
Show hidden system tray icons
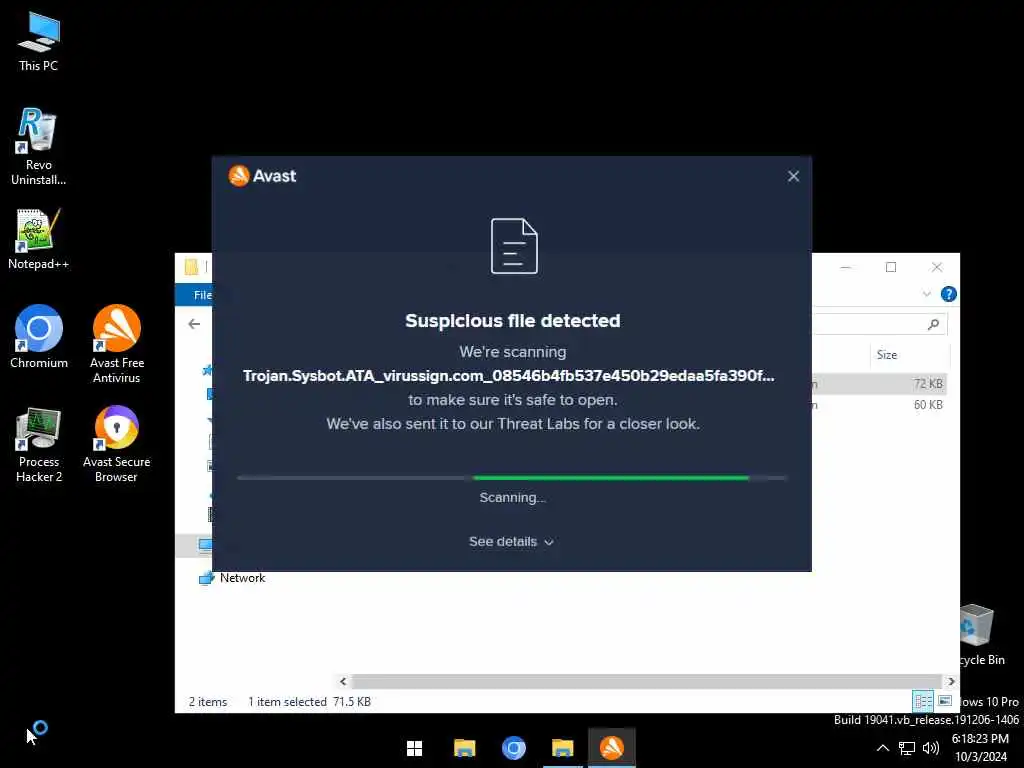point(883,748)
